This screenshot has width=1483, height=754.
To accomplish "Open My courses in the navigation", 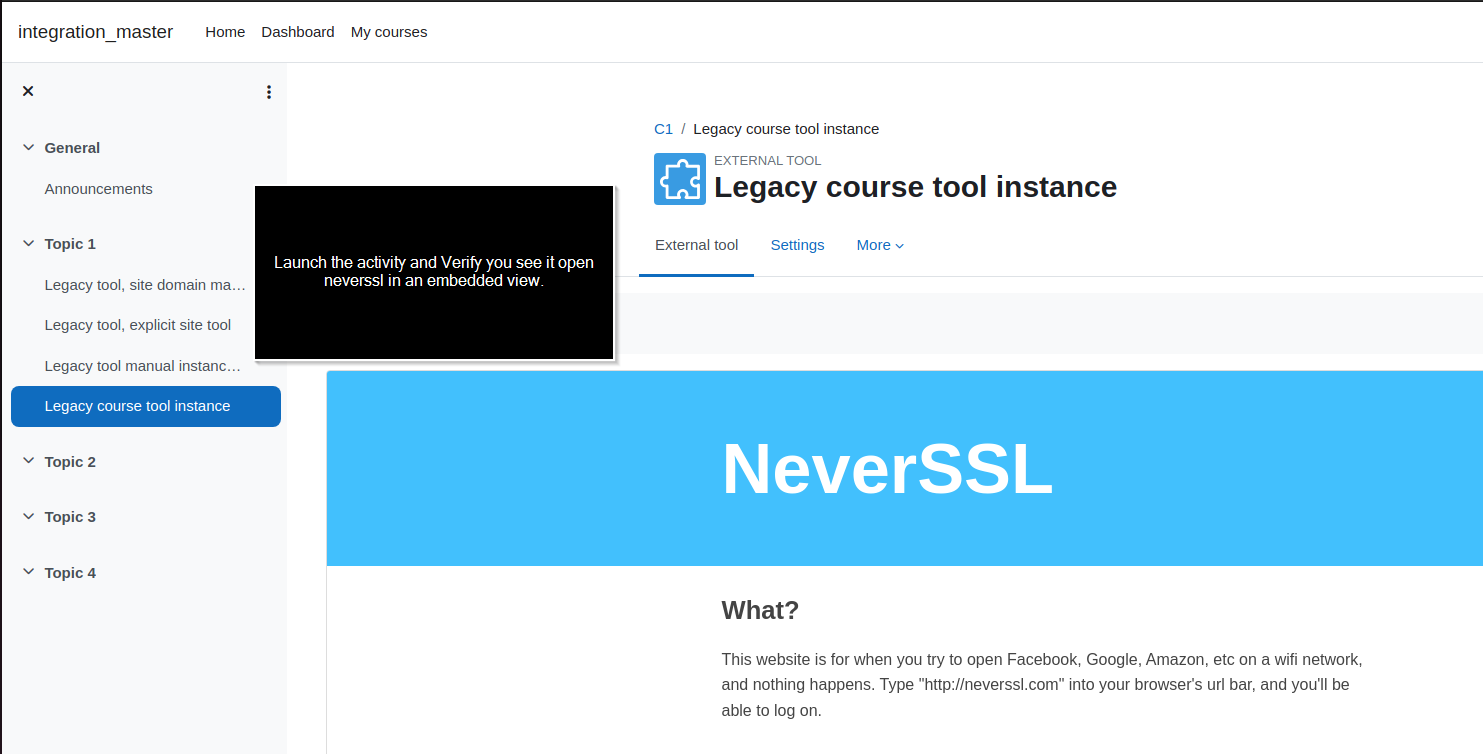I will [389, 32].
